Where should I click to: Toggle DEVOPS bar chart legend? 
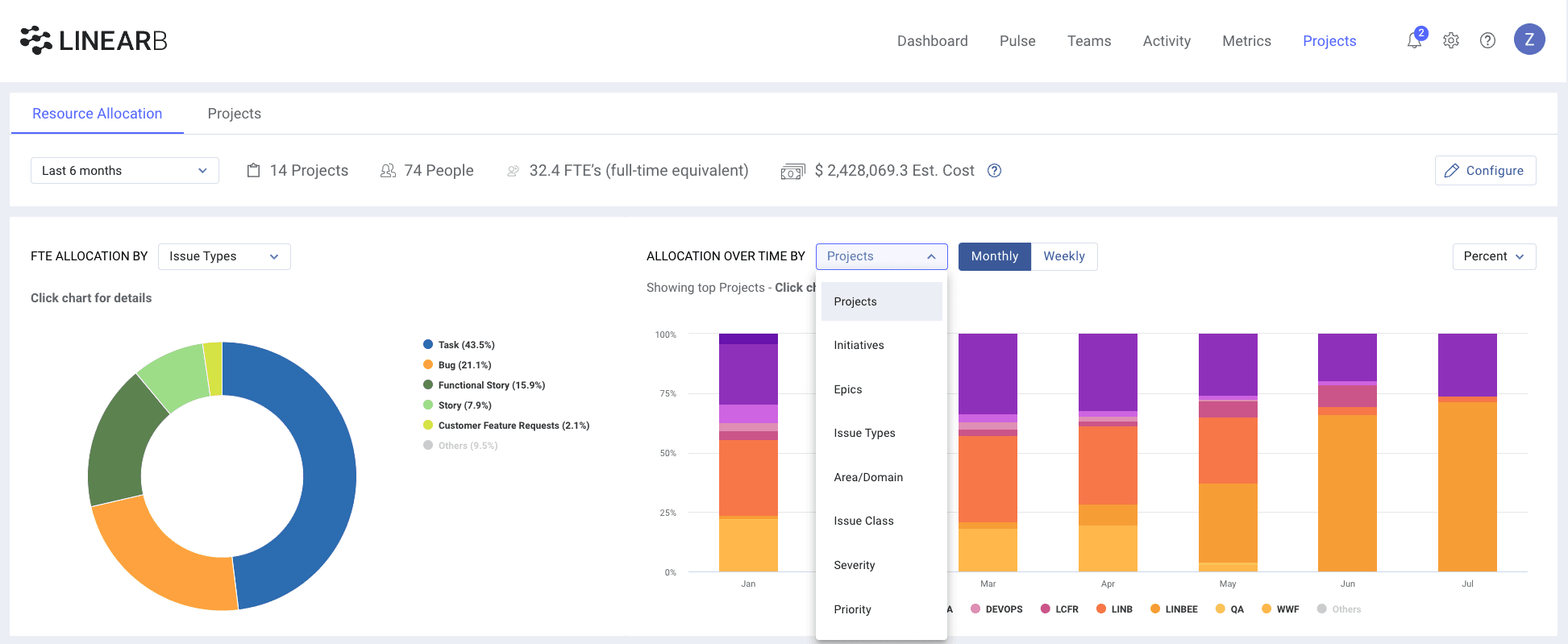(x=996, y=609)
